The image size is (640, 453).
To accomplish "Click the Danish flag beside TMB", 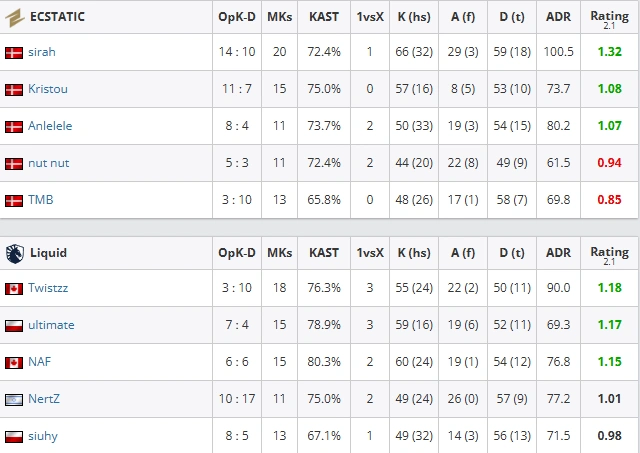I will click(14, 201).
